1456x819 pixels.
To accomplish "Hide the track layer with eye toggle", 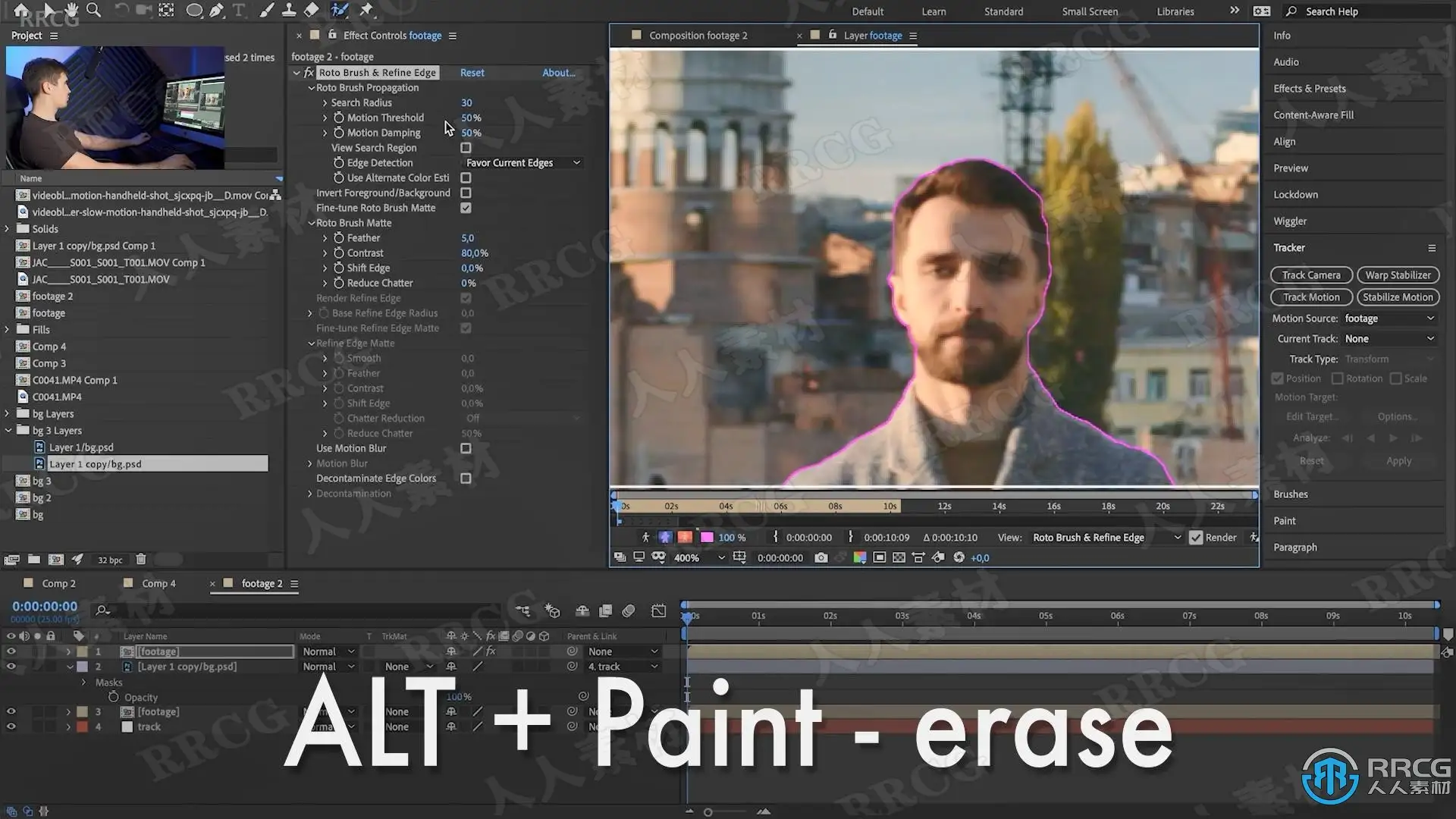I will pos(11,726).
